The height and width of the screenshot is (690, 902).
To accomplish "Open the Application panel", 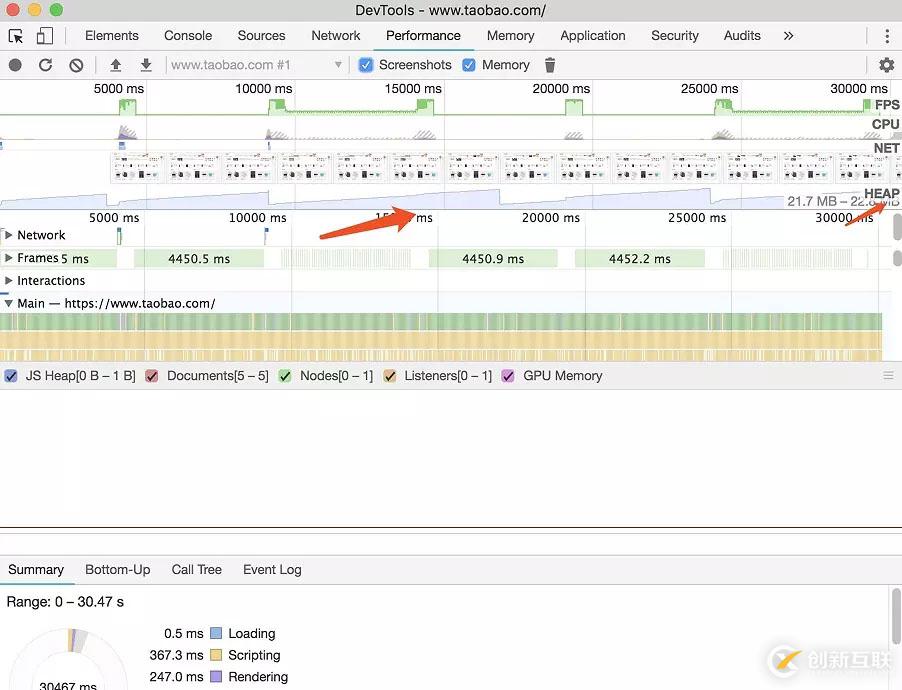I will pyautogui.click(x=593, y=36).
